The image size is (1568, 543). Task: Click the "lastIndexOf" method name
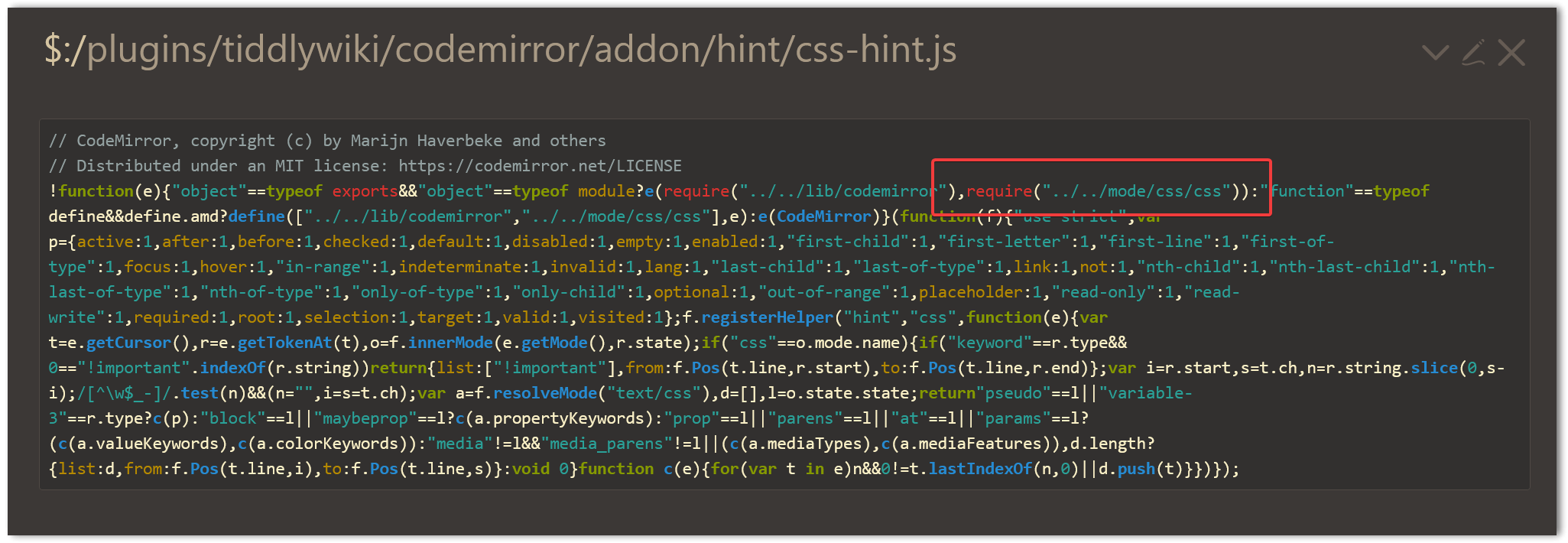981,469
